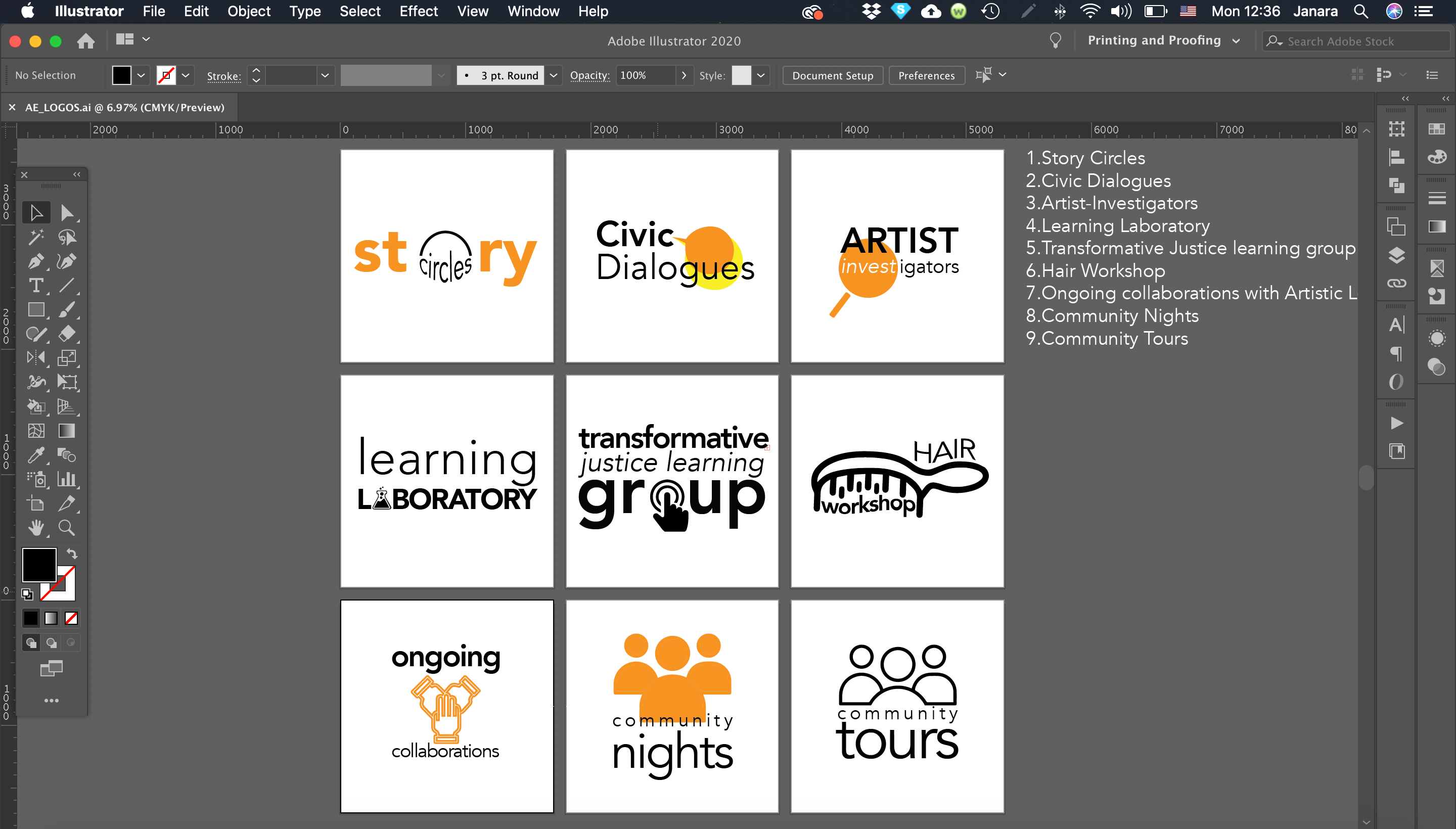
Task: Open the Effect menu
Action: click(418, 11)
